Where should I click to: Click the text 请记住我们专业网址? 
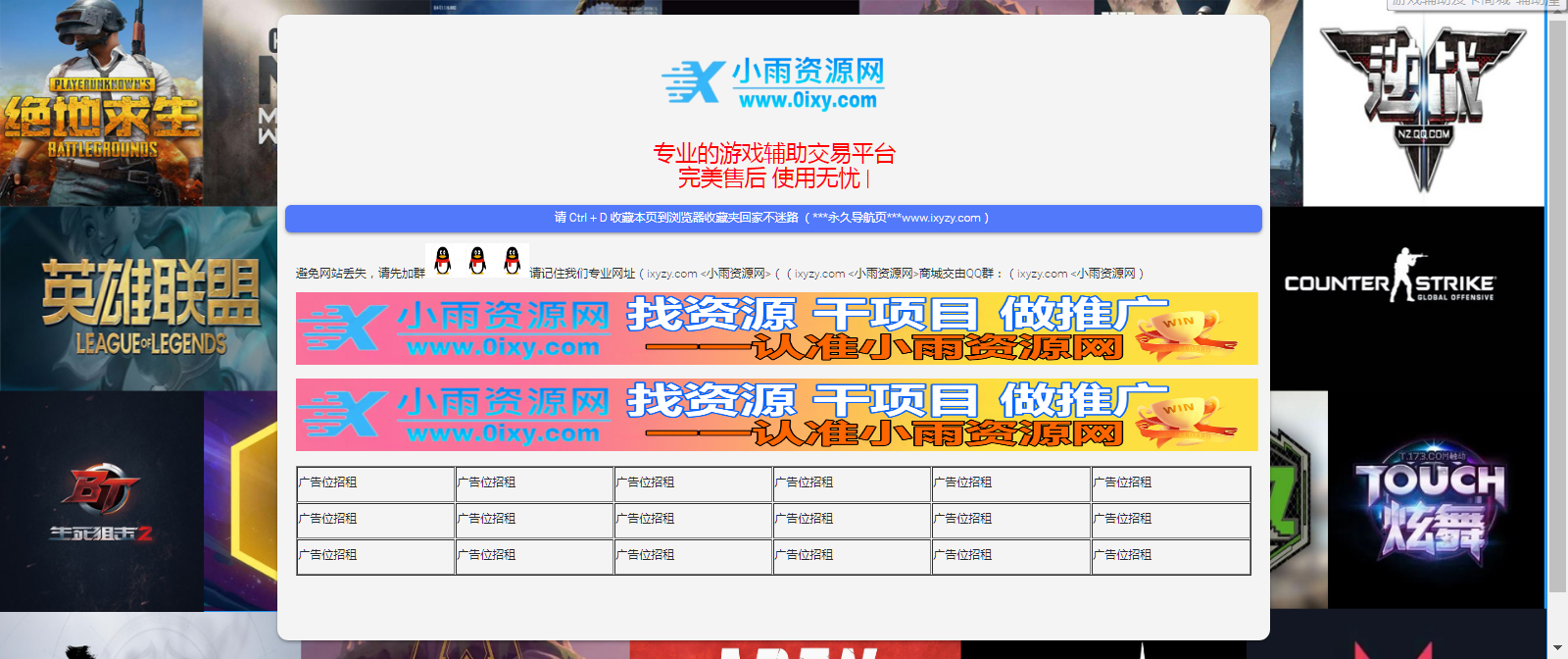pos(582,274)
